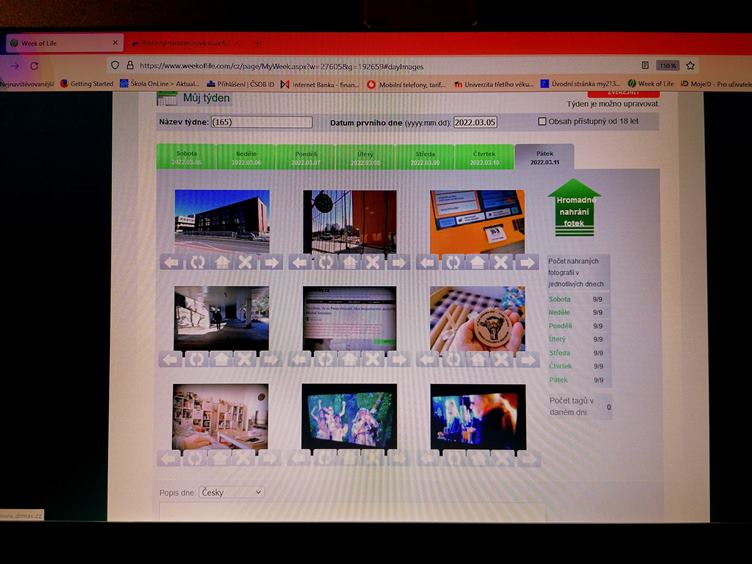Switch to the Sobota day tab

pyautogui.click(x=186, y=157)
